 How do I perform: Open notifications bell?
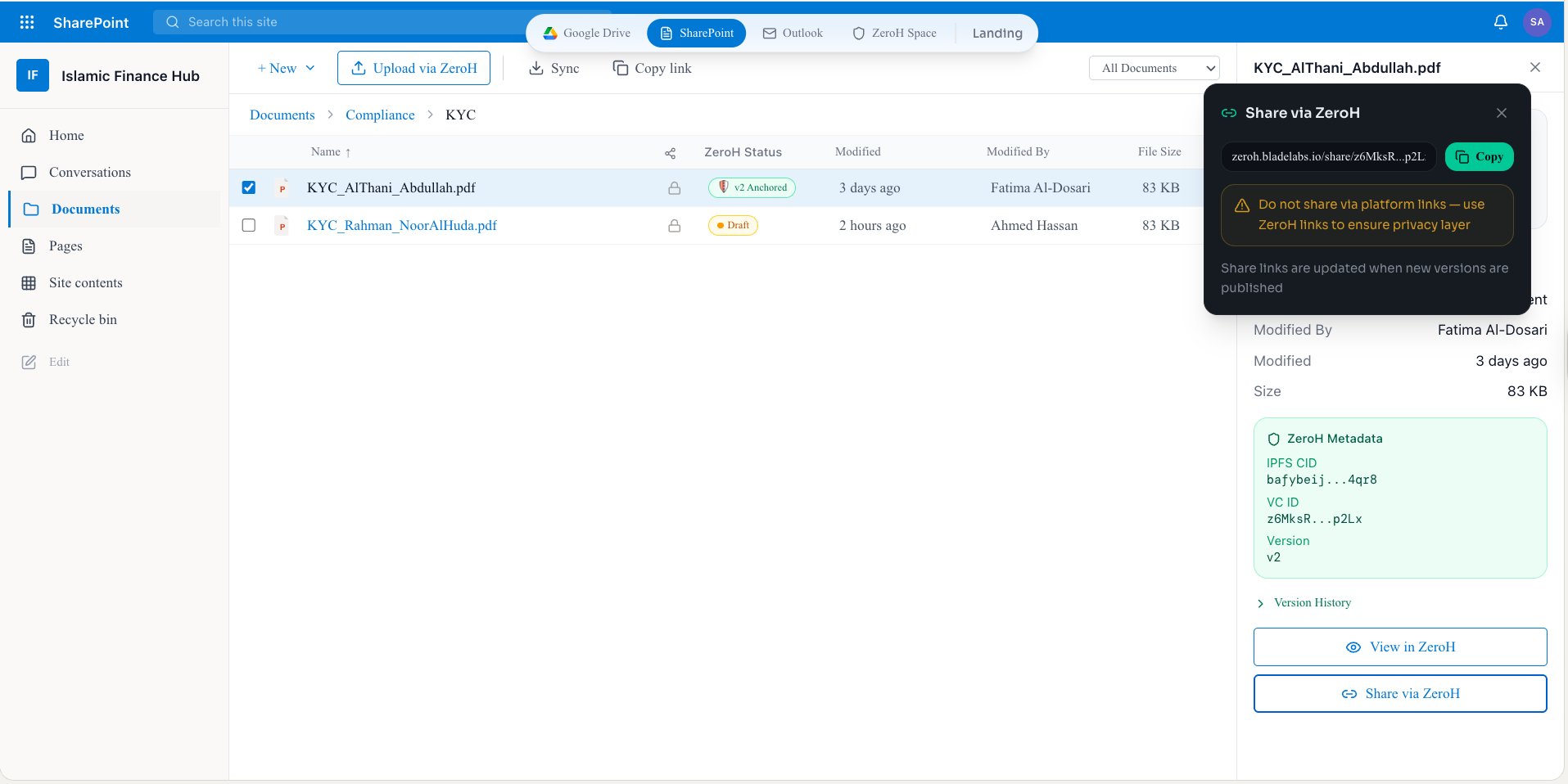tap(1501, 22)
